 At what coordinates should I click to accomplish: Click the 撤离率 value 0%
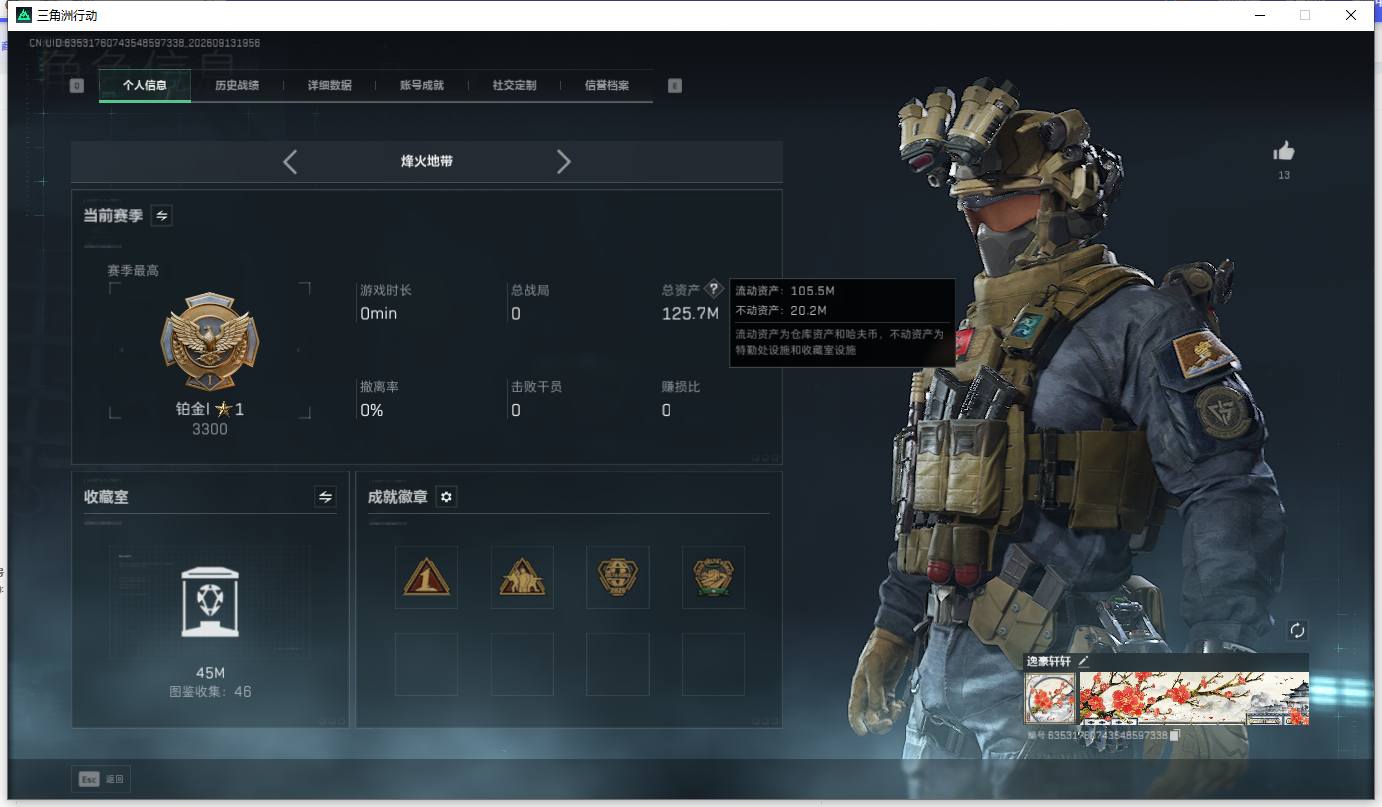(372, 410)
